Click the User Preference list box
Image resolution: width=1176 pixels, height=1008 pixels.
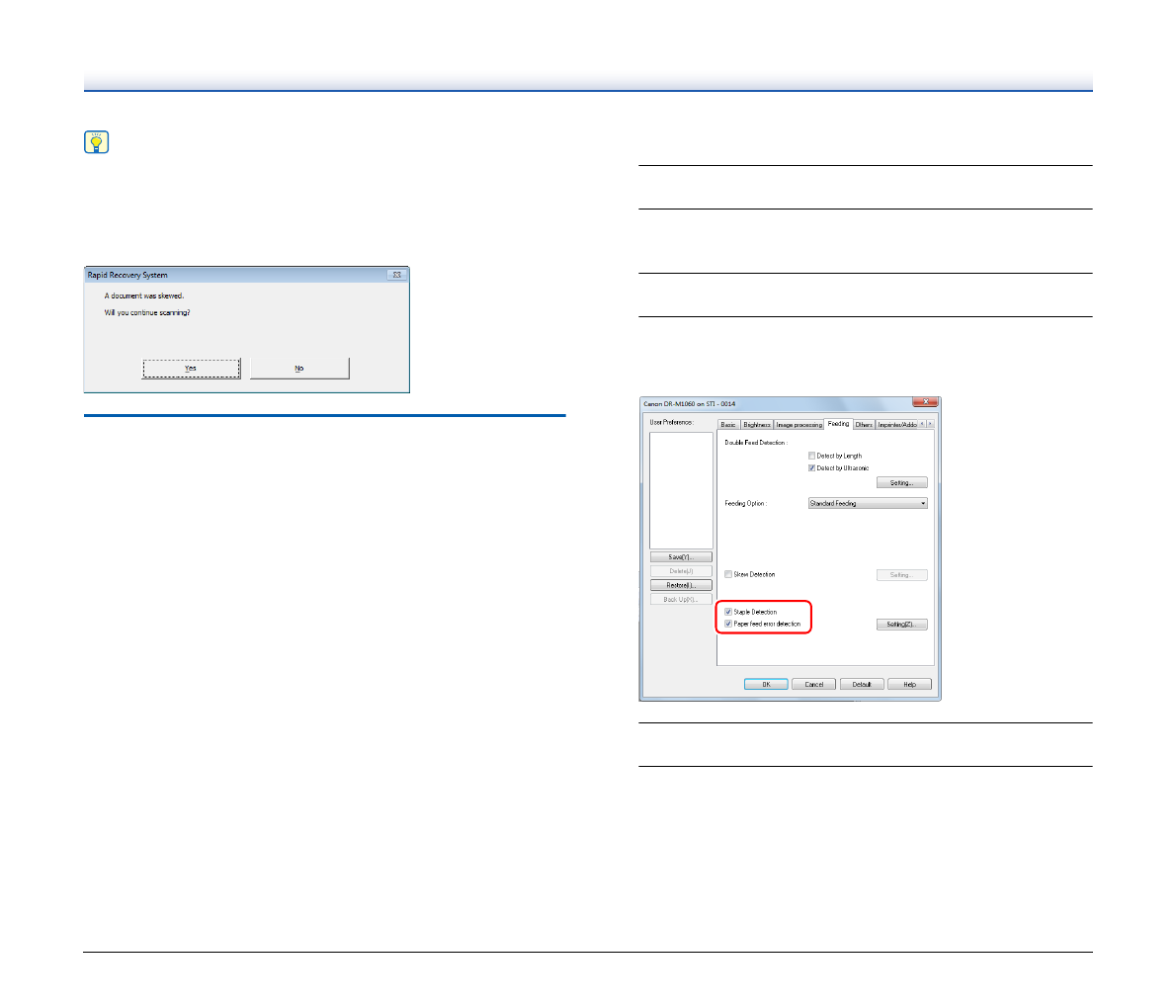pos(681,489)
